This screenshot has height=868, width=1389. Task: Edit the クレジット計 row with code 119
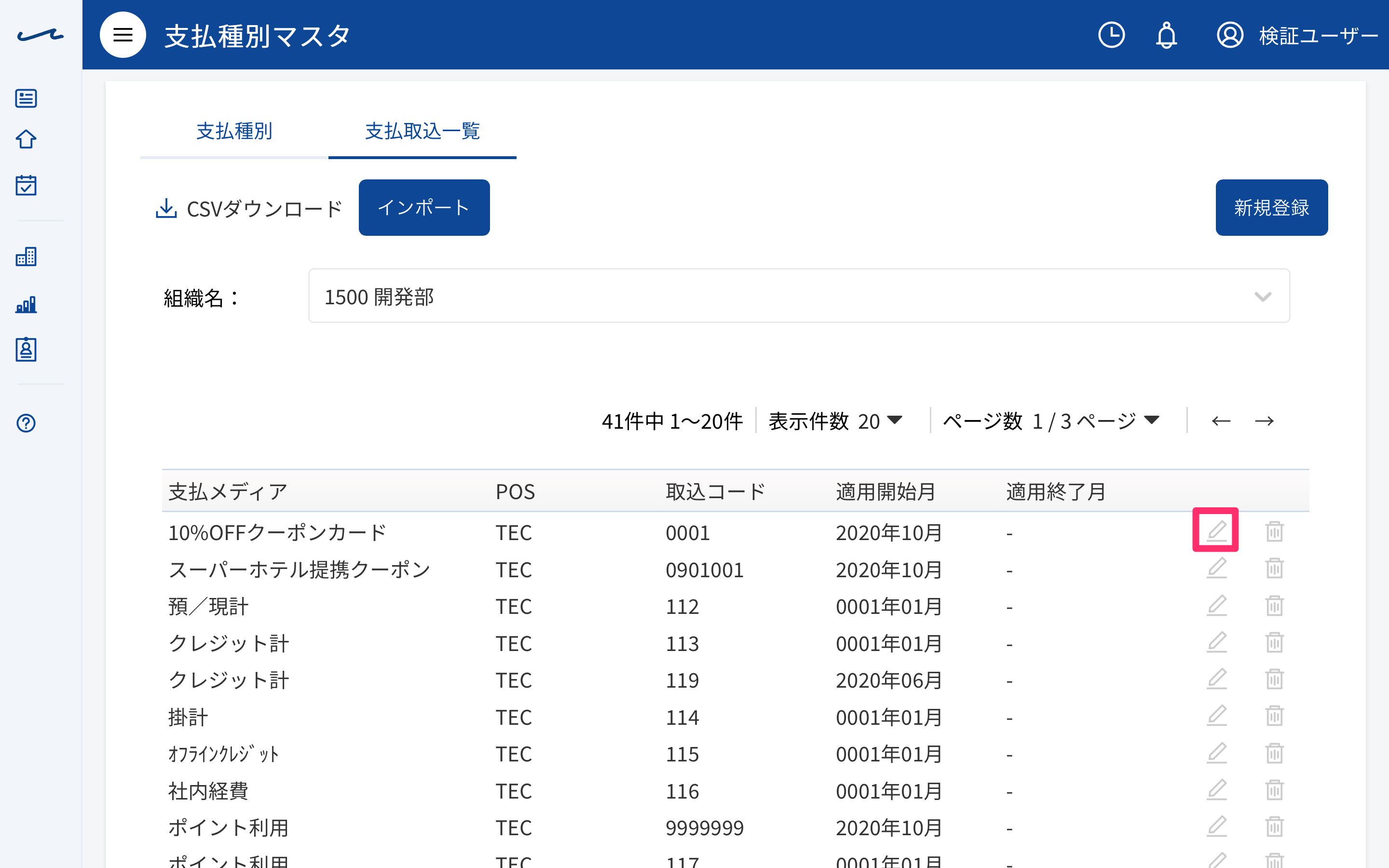pyautogui.click(x=1216, y=679)
